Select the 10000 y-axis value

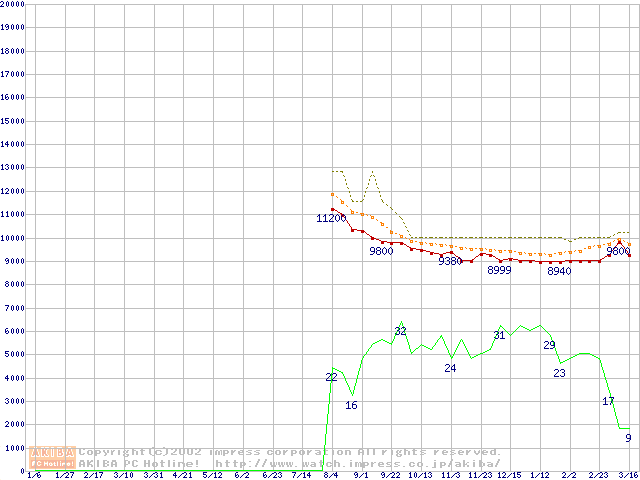[x=12, y=238]
